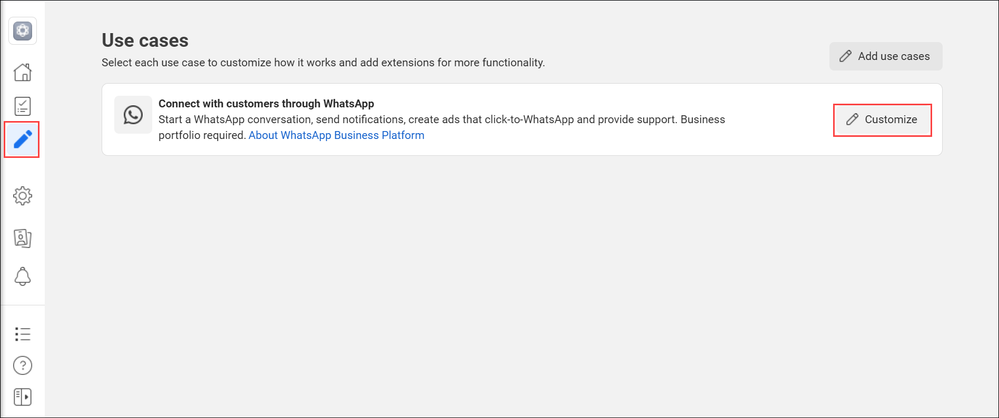999x418 pixels.
Task: Click the Customize button
Action: 882,119
